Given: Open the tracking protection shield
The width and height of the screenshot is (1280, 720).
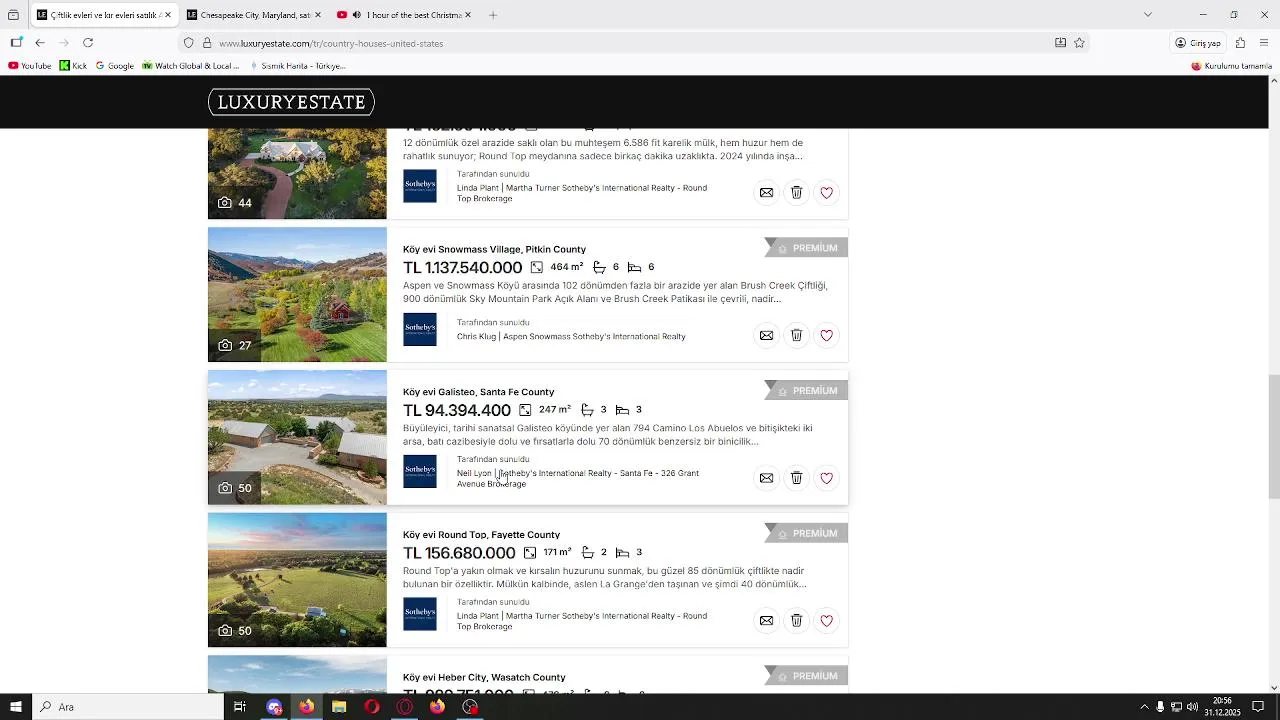Looking at the screenshot, I should pyautogui.click(x=188, y=43).
